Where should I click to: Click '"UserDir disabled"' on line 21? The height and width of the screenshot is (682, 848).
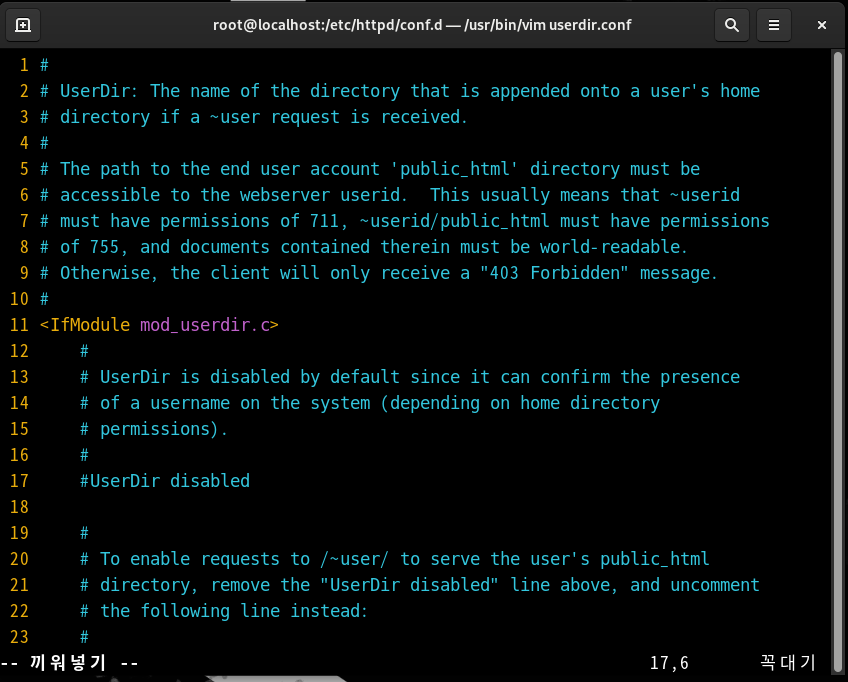point(409,585)
